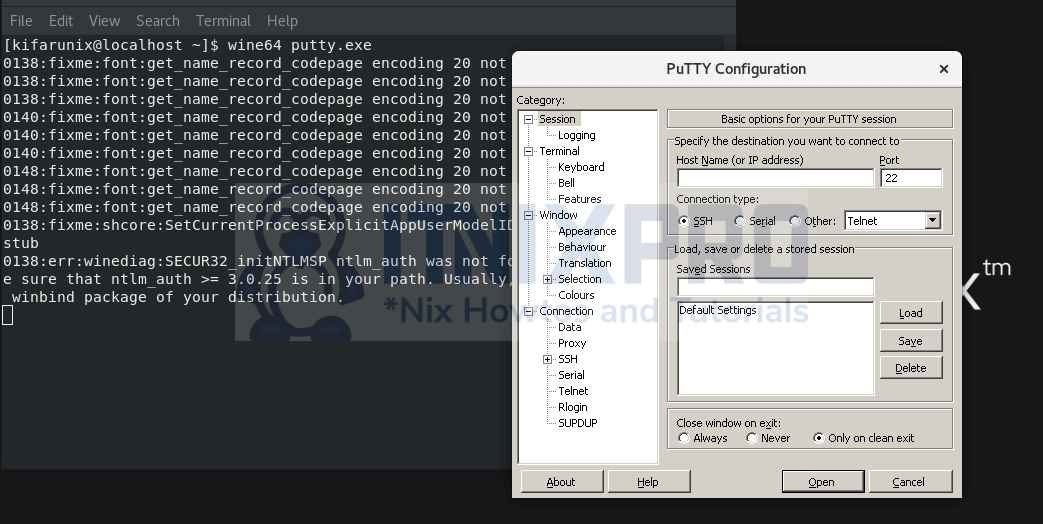Open the terminal View menu
The width and height of the screenshot is (1043, 524).
point(104,21)
